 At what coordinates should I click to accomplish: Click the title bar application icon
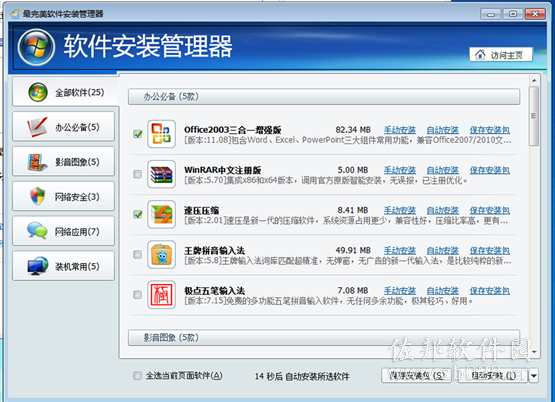[x=15, y=13]
